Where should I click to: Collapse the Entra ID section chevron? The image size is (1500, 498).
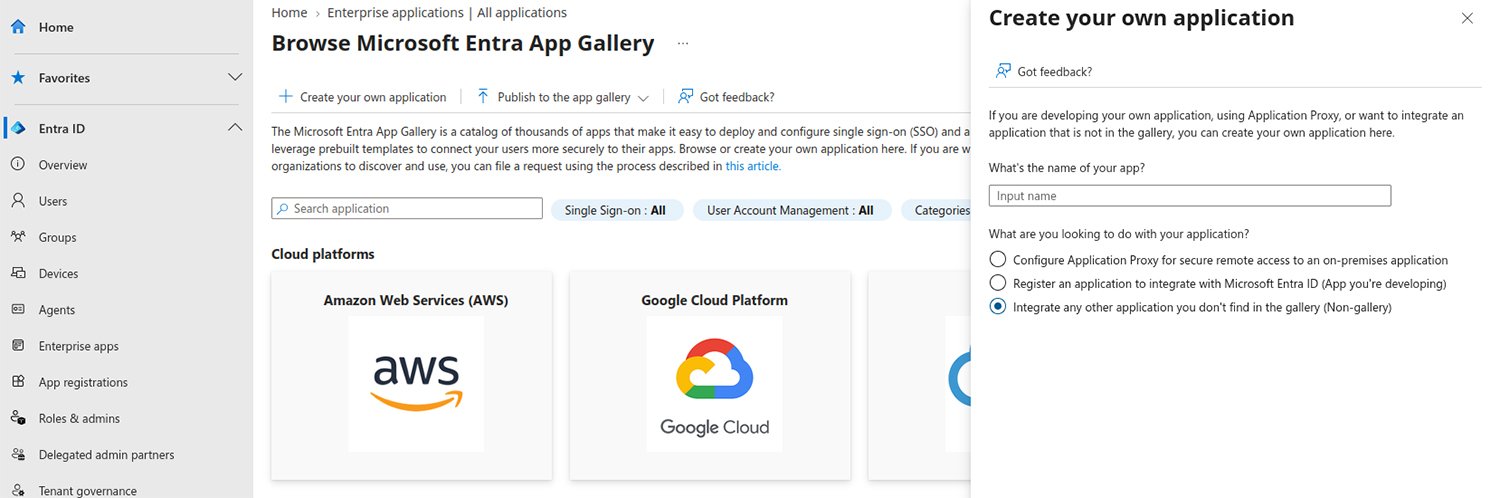[x=235, y=128]
